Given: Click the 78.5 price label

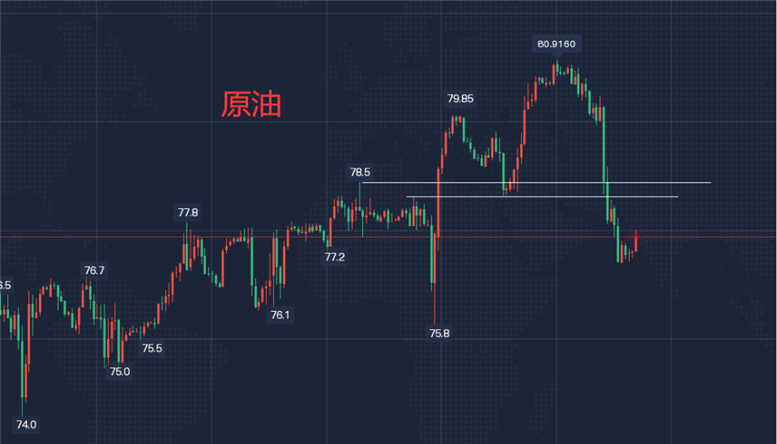Looking at the screenshot, I should click(360, 172).
